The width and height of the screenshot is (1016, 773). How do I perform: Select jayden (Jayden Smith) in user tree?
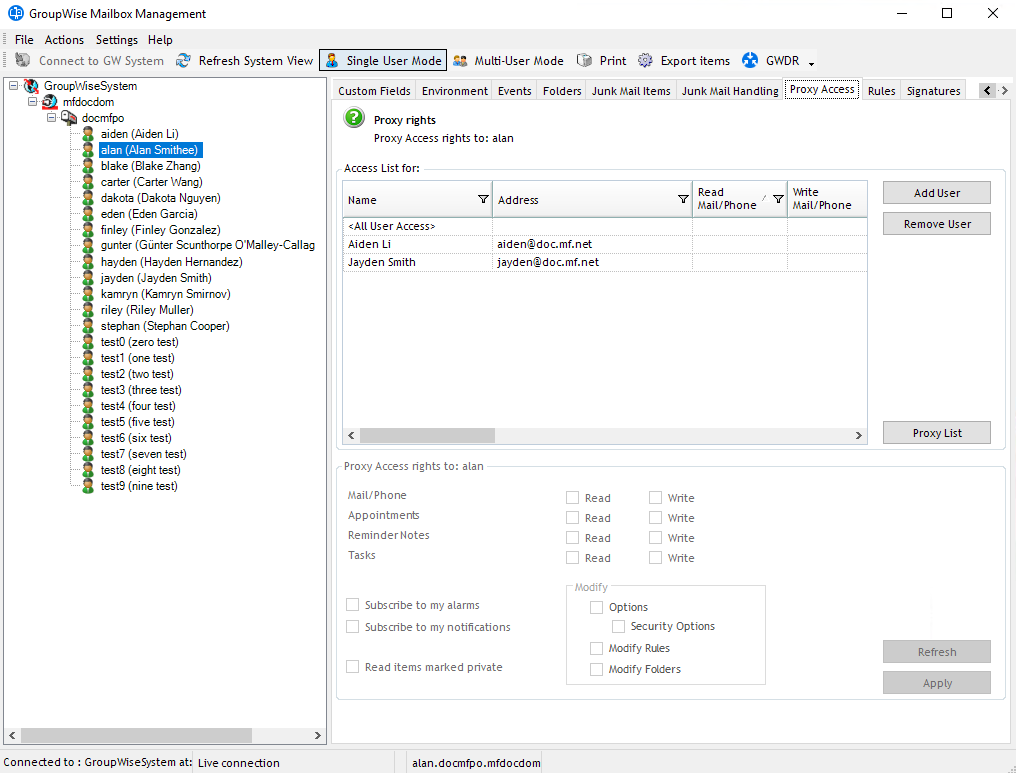[x=155, y=278]
